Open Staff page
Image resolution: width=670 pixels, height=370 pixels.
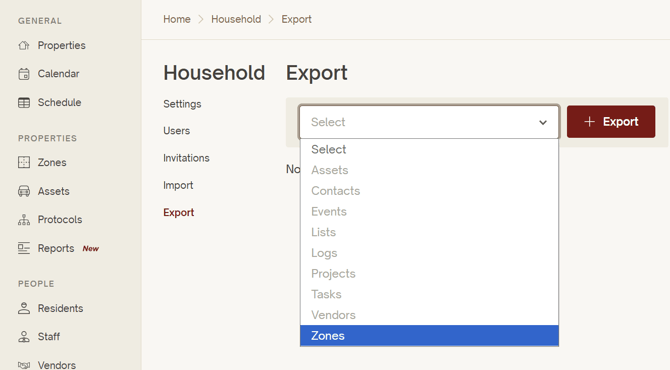pos(49,337)
